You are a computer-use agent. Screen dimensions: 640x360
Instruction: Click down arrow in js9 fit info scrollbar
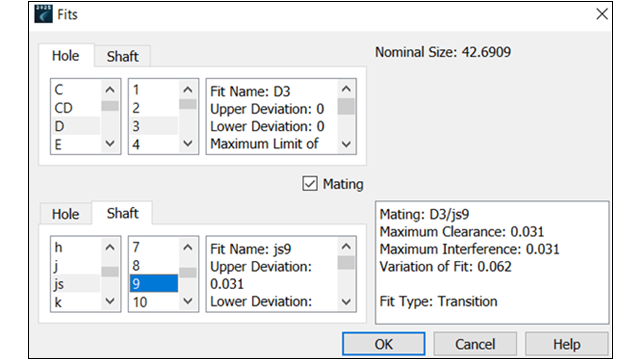(346, 302)
